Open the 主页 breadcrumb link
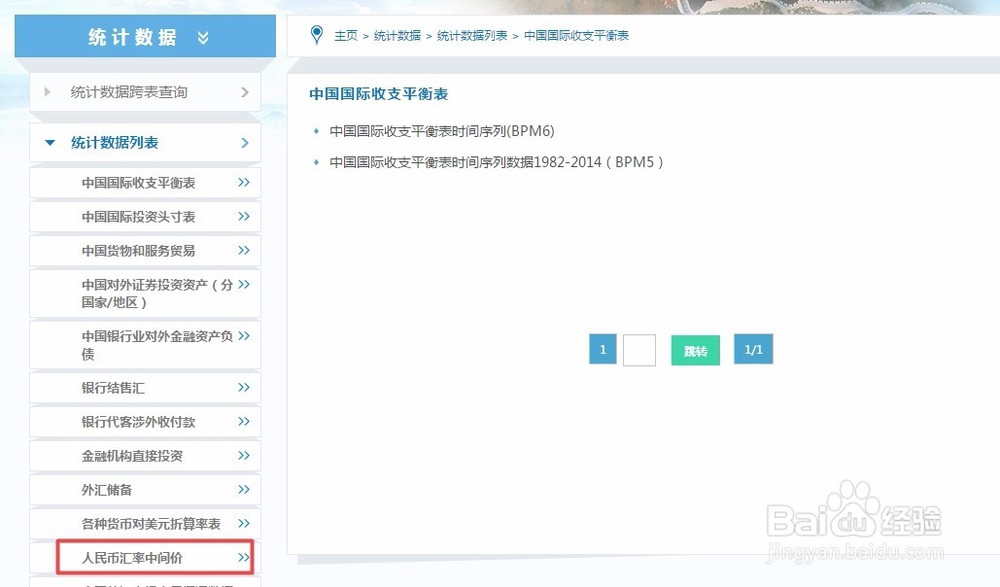 [344, 35]
